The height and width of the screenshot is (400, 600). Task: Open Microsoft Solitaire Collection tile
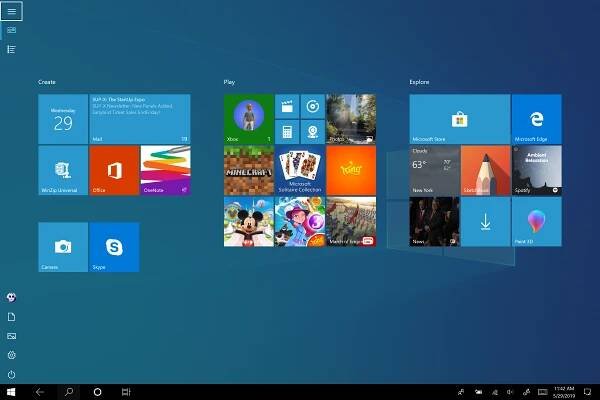(x=298, y=170)
